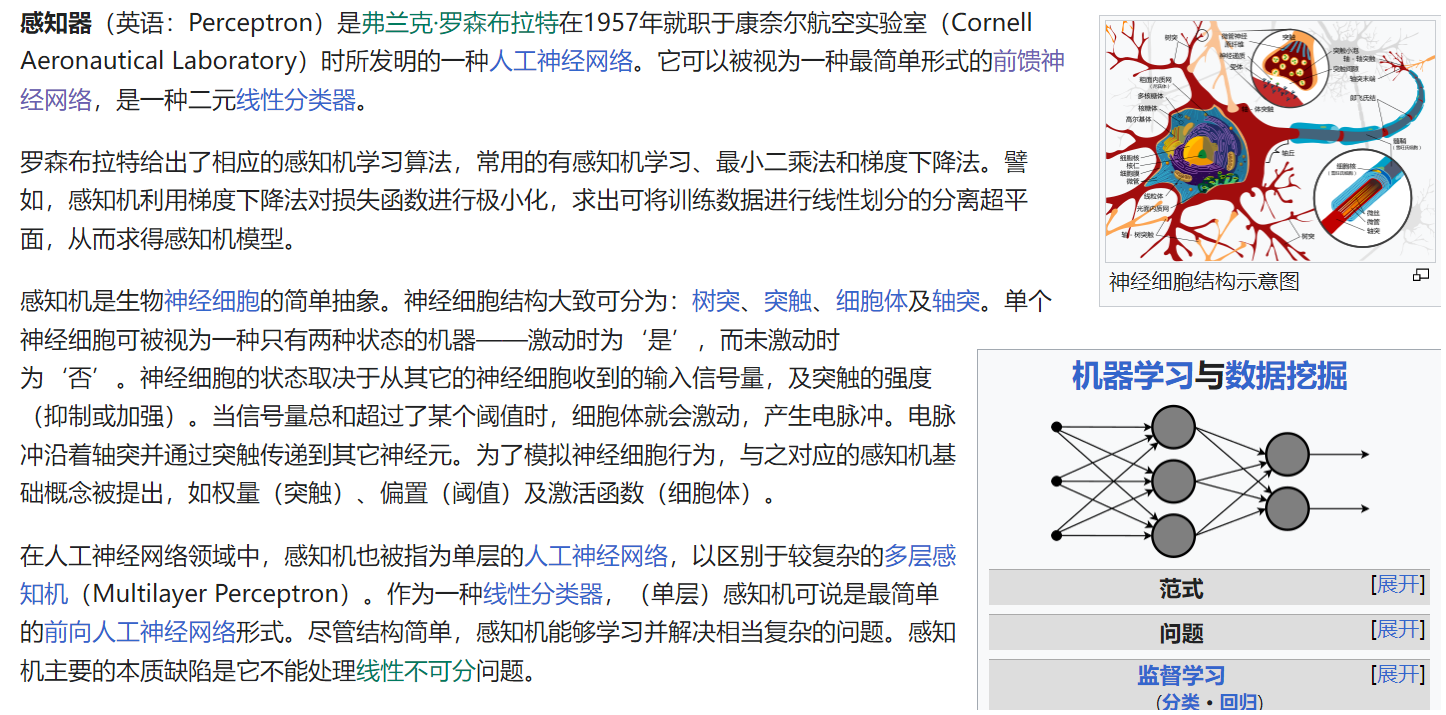Visit the 突触 link
The height and width of the screenshot is (715, 1446).
coord(788,300)
